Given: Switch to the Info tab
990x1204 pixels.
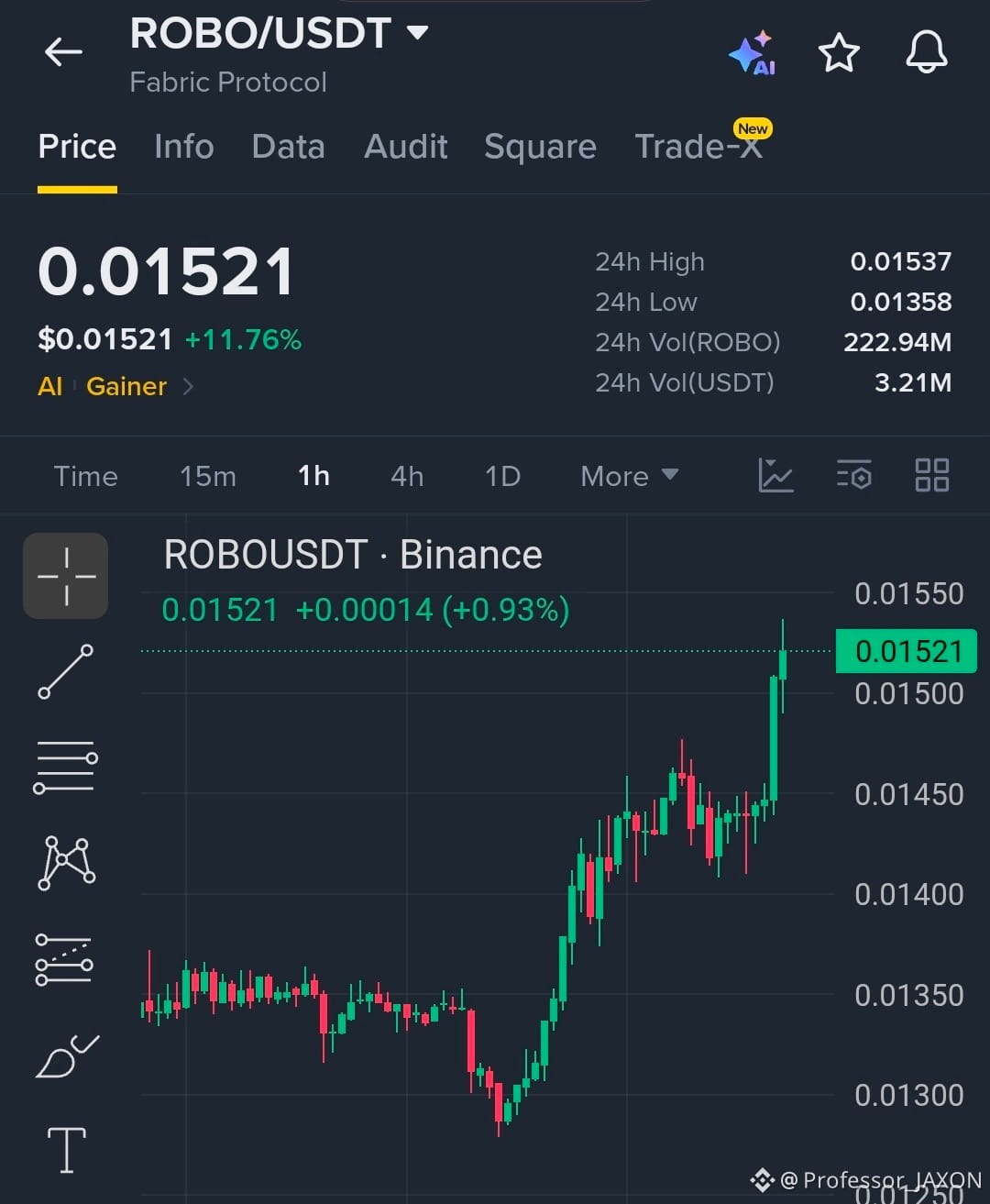Looking at the screenshot, I should click(183, 147).
